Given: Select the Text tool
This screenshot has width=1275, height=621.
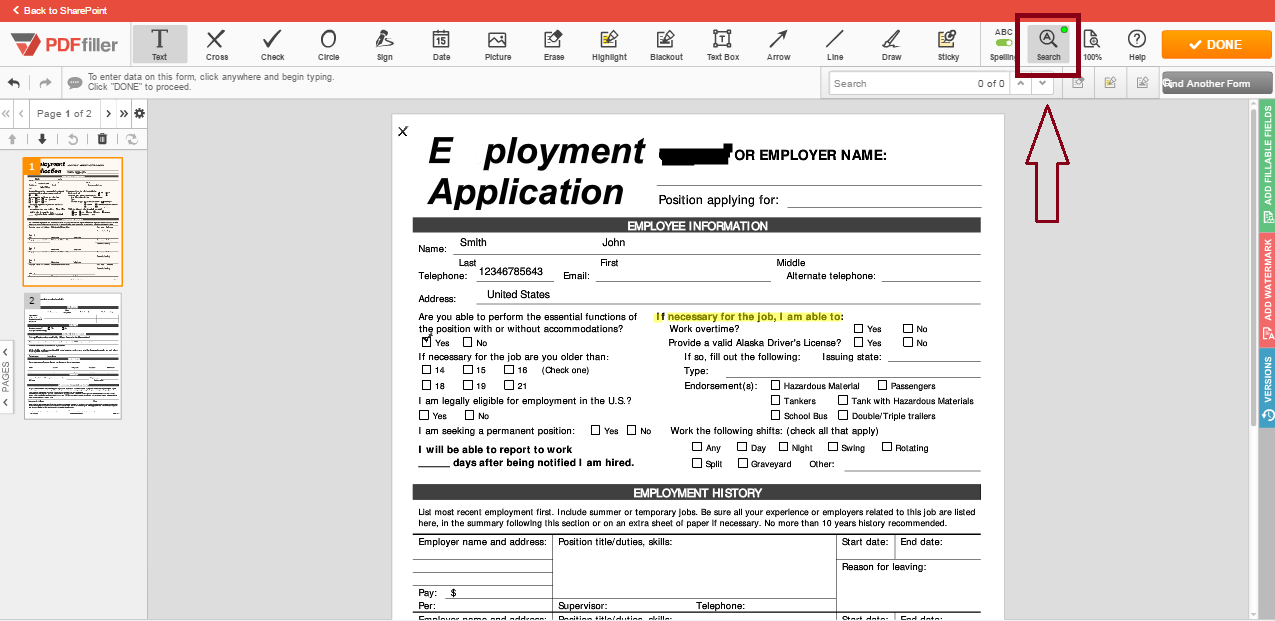Looking at the screenshot, I should pyautogui.click(x=159, y=45).
